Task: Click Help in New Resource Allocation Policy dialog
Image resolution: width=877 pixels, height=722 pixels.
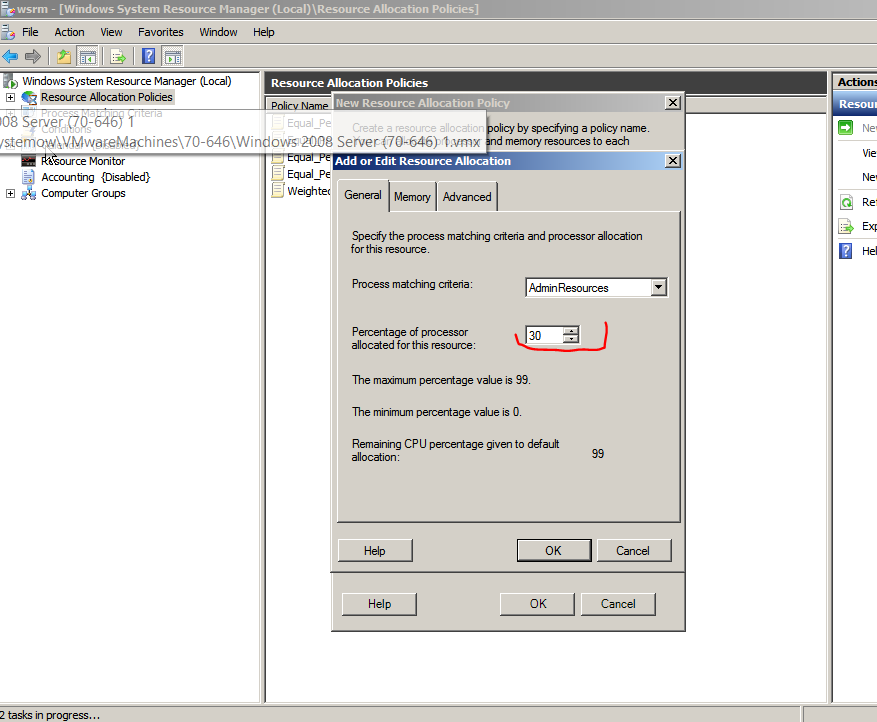Action: pyautogui.click(x=379, y=604)
